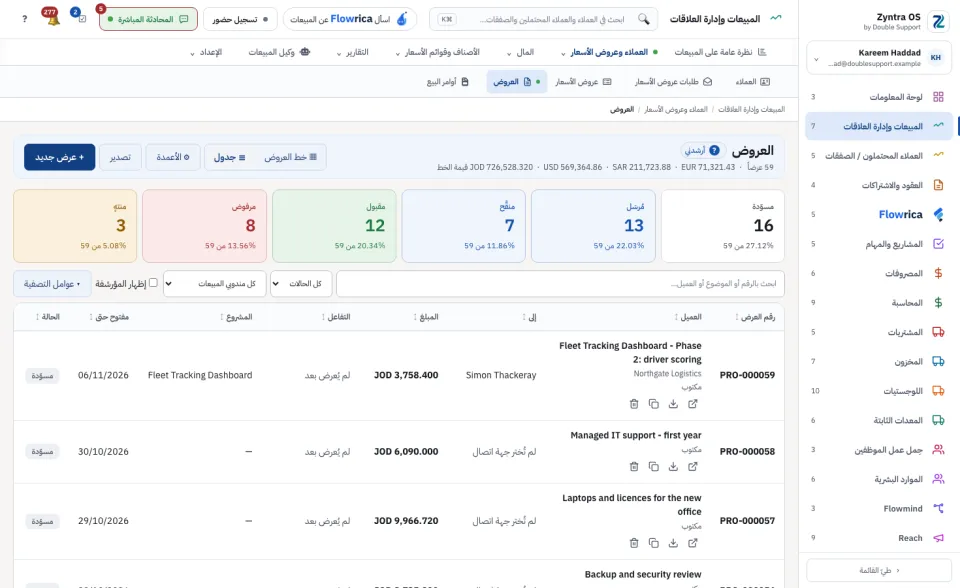
Task: Filter by منتهٍ expired card showing 3
Action: click(x=75, y=226)
